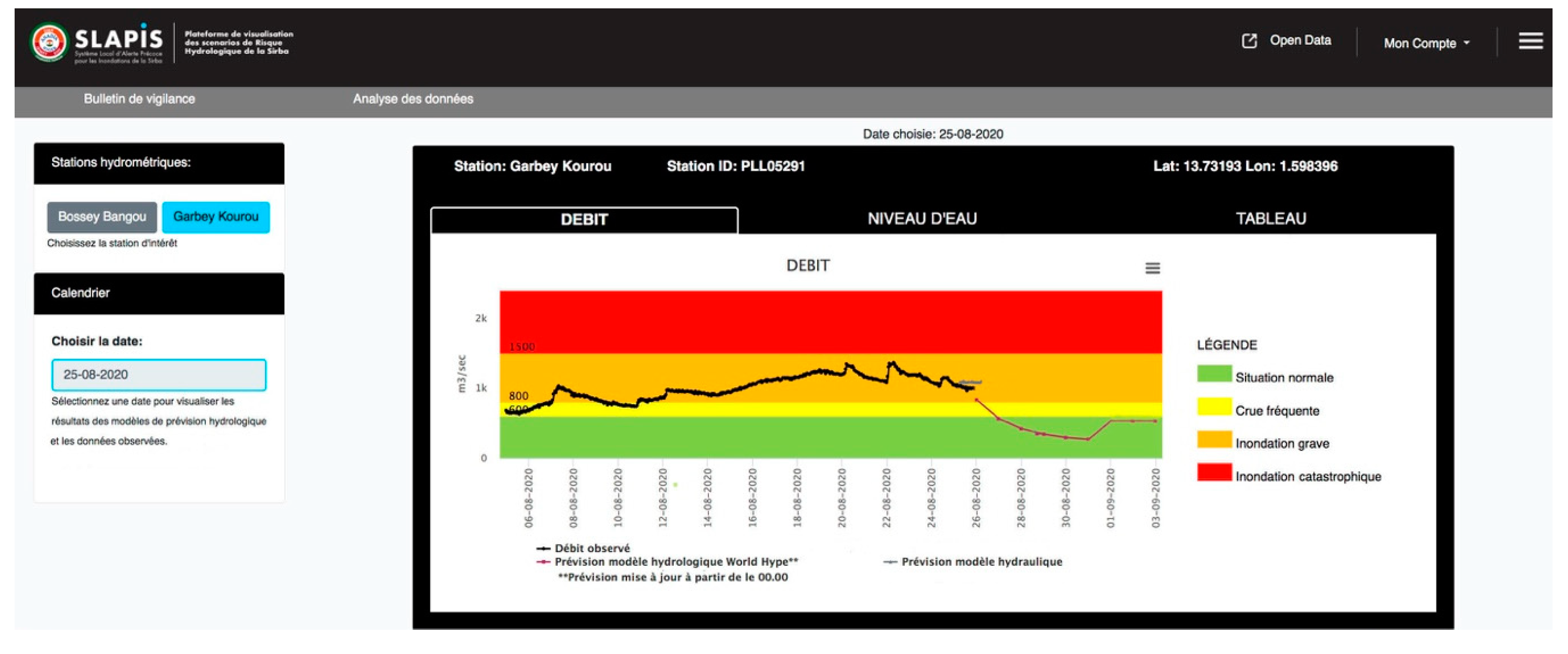Click the 1500 threshold label on chart

pos(522,347)
